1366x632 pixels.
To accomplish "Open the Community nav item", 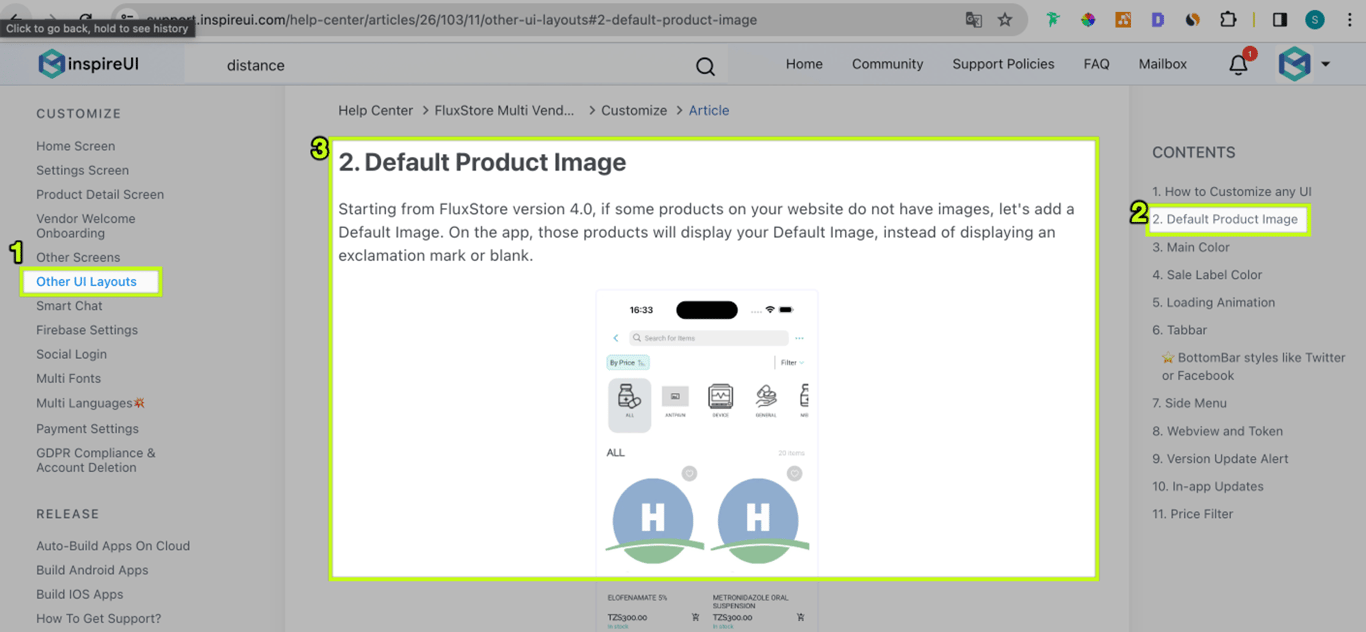I will click(x=887, y=64).
